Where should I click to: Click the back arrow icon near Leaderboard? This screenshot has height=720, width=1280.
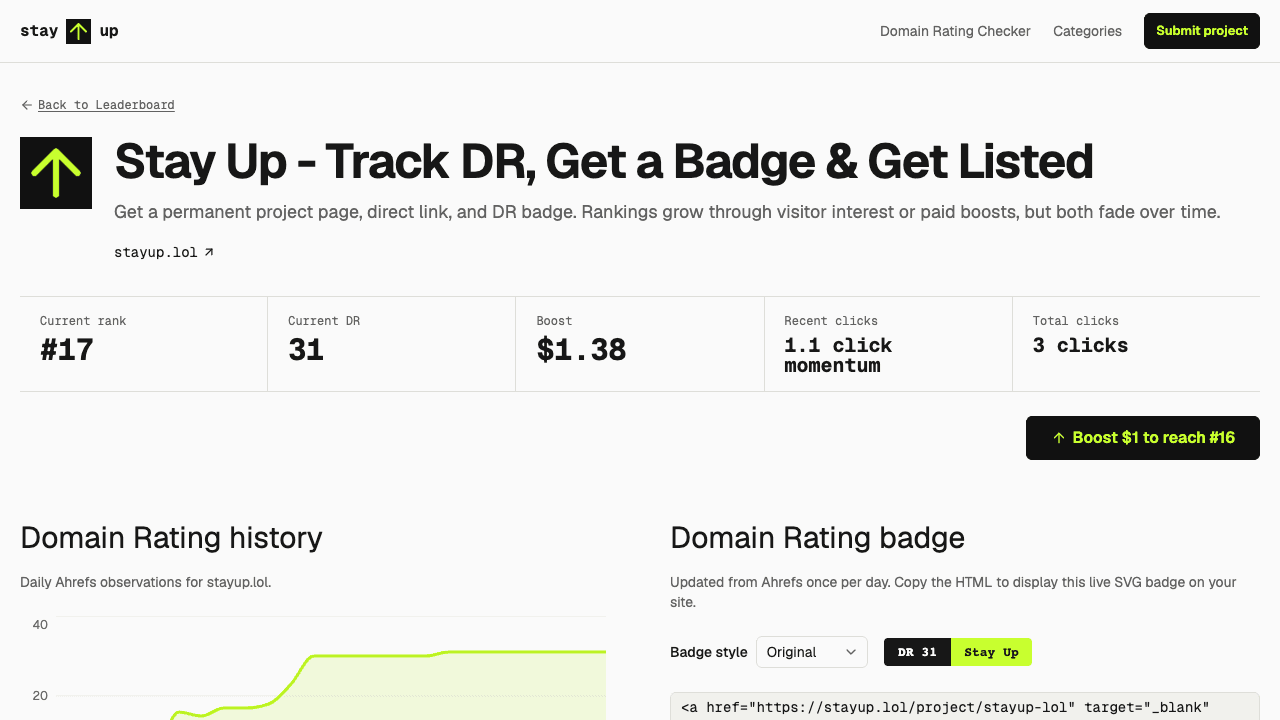coord(27,105)
